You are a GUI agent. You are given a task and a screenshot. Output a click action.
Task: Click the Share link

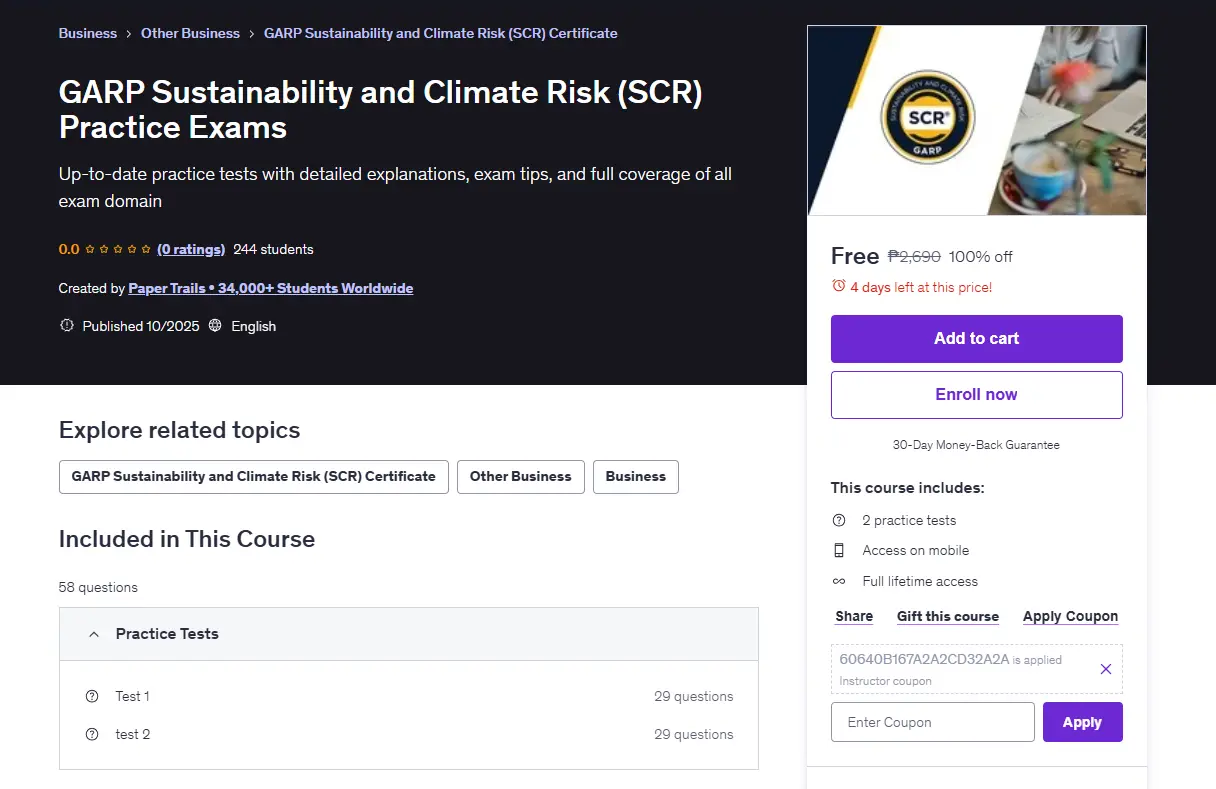854,616
